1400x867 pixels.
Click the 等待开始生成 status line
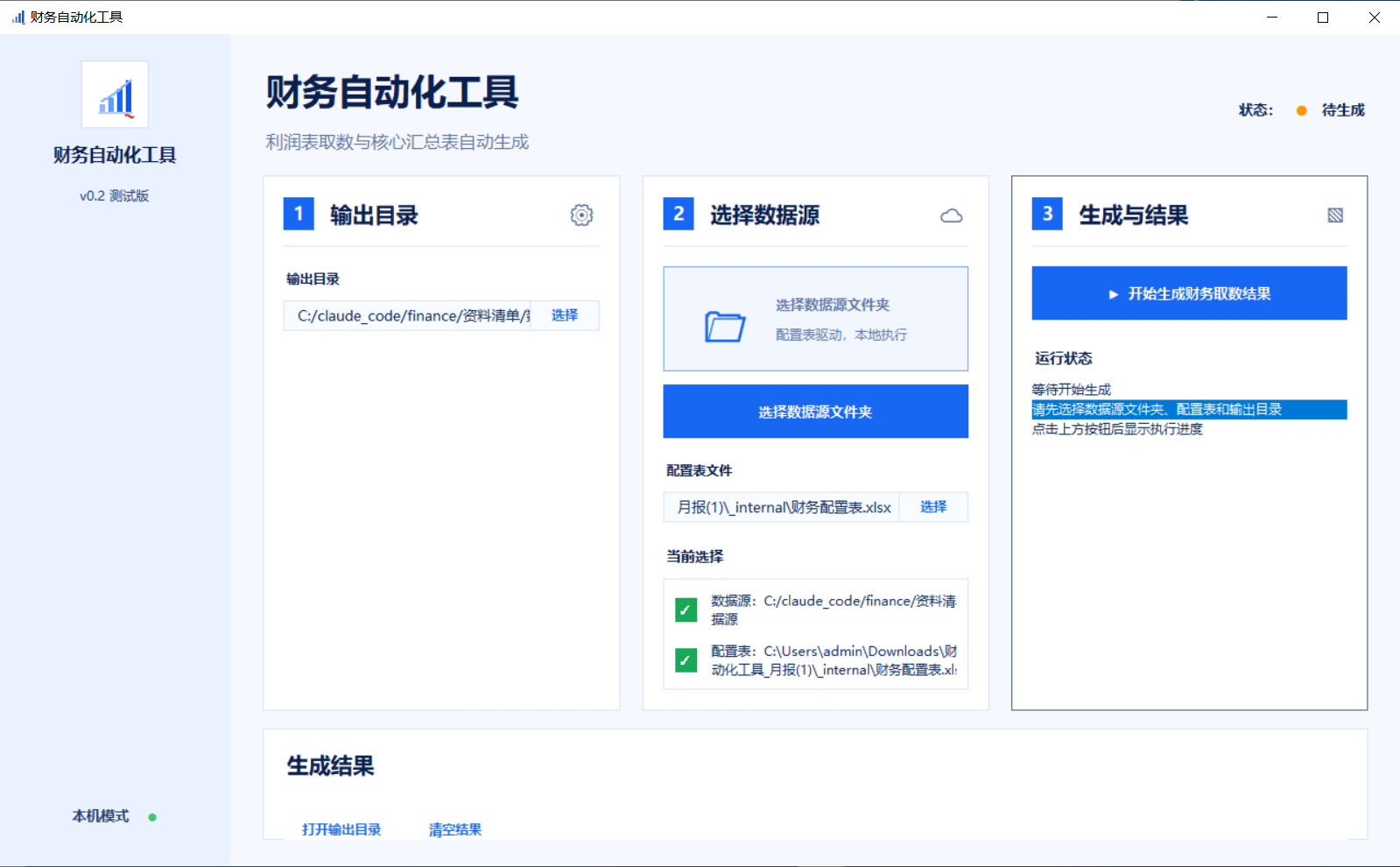pos(1072,390)
